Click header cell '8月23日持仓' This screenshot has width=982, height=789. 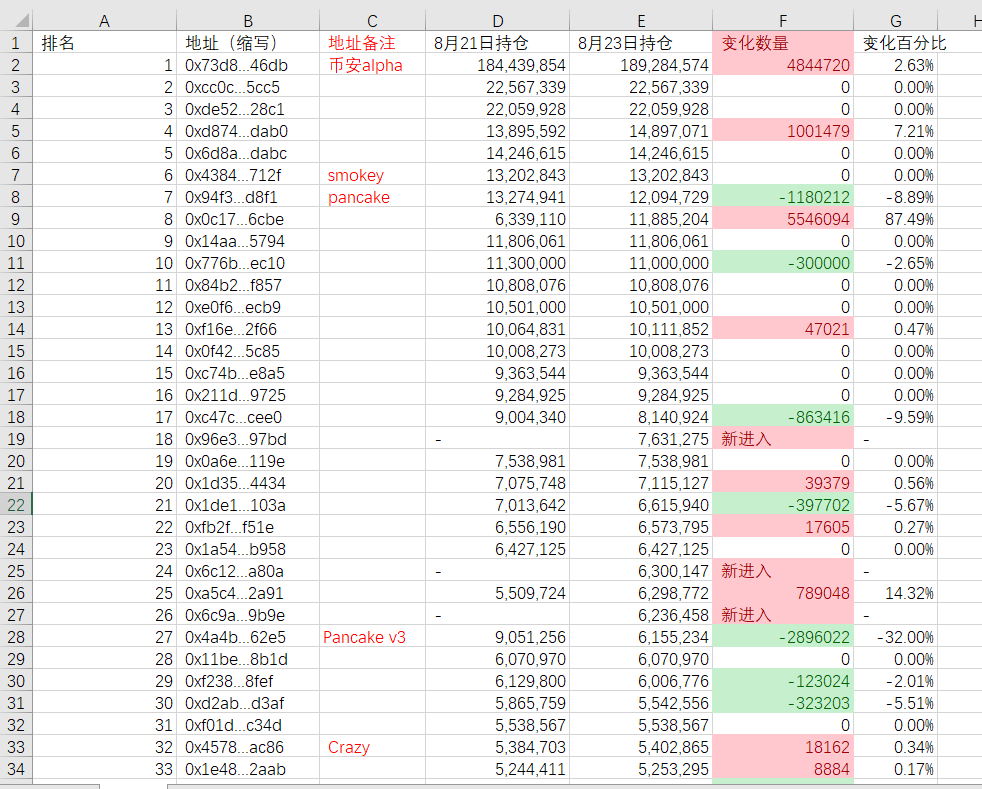click(x=641, y=43)
